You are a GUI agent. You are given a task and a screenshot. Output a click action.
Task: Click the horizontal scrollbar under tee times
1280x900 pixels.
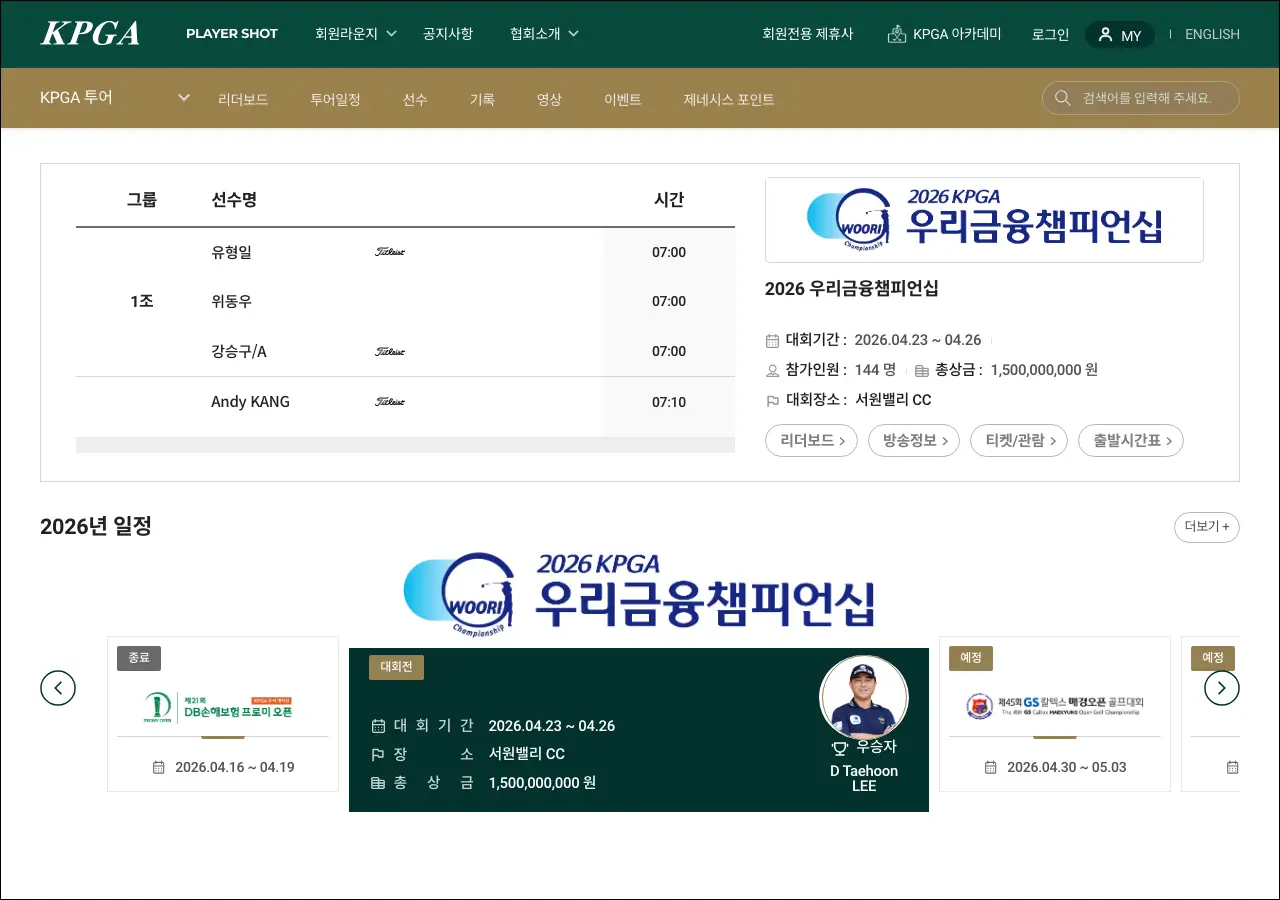tap(405, 445)
